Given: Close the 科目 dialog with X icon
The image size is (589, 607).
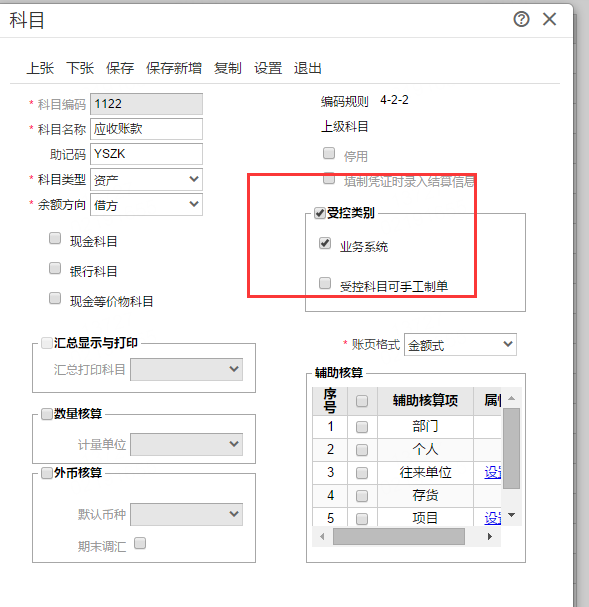Looking at the screenshot, I should 550,19.
